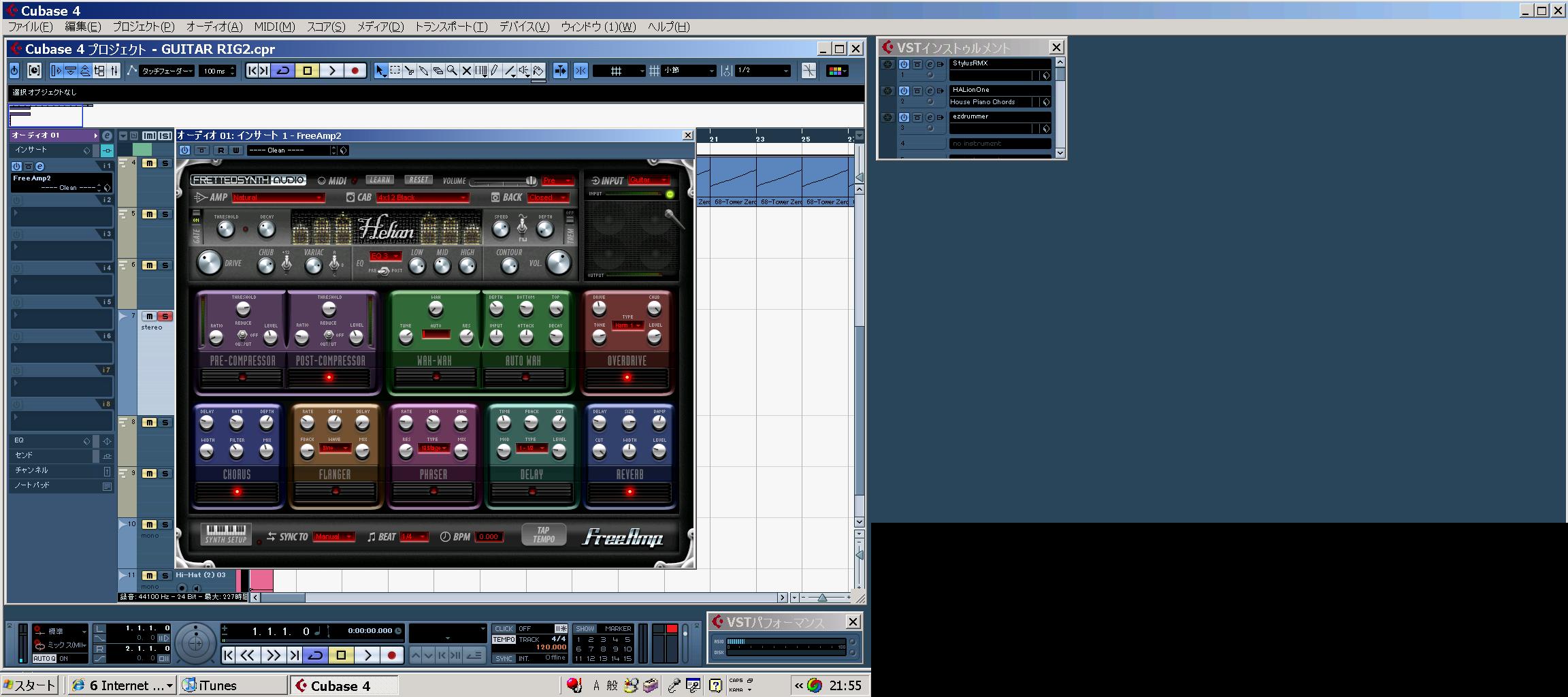Click the MIDI LEARN button

tap(380, 180)
